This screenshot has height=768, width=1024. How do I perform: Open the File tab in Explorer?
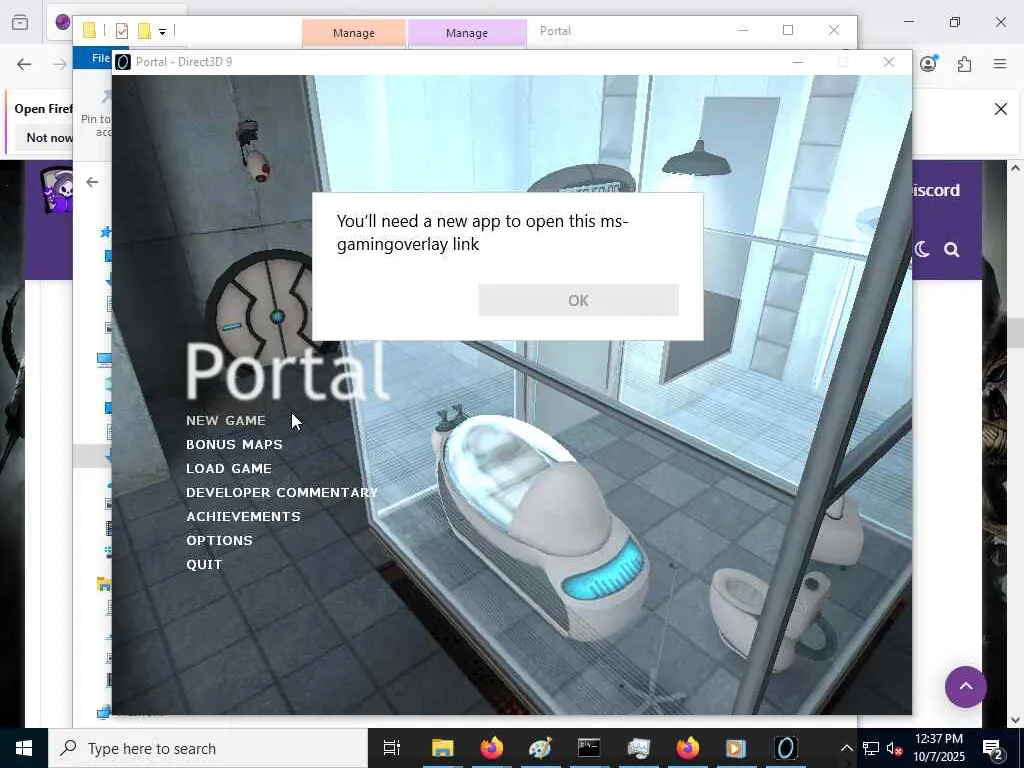point(101,58)
